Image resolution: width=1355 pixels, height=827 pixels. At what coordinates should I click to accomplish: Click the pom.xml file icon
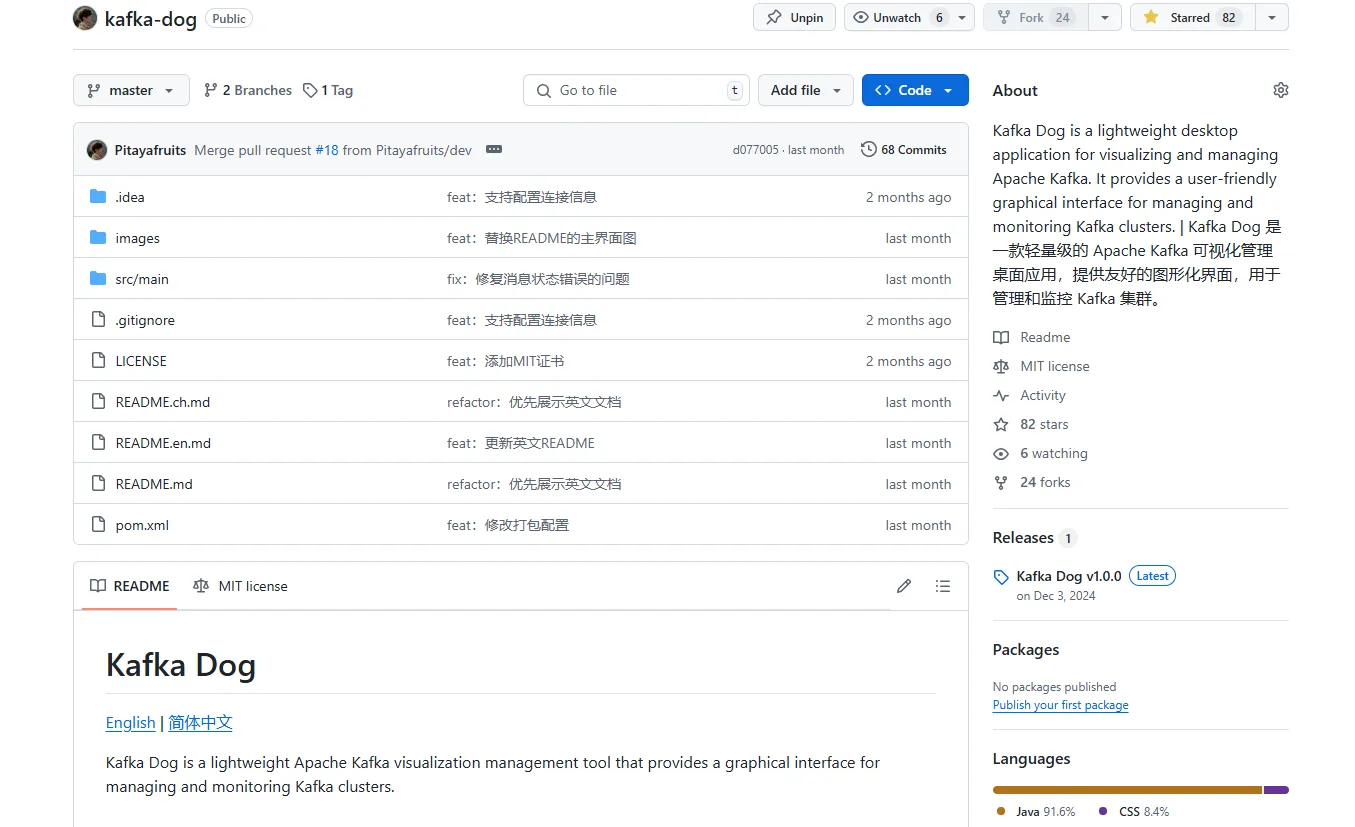point(98,525)
